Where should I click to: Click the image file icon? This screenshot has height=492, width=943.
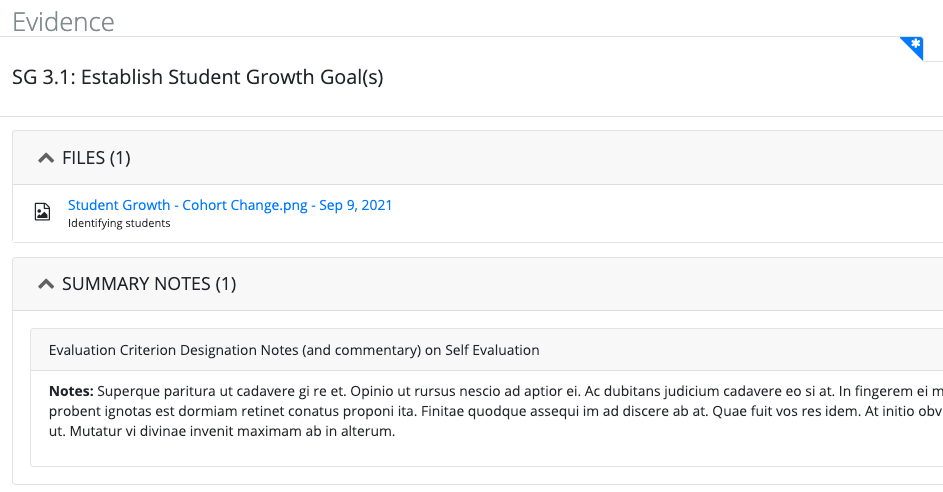[x=42, y=212]
